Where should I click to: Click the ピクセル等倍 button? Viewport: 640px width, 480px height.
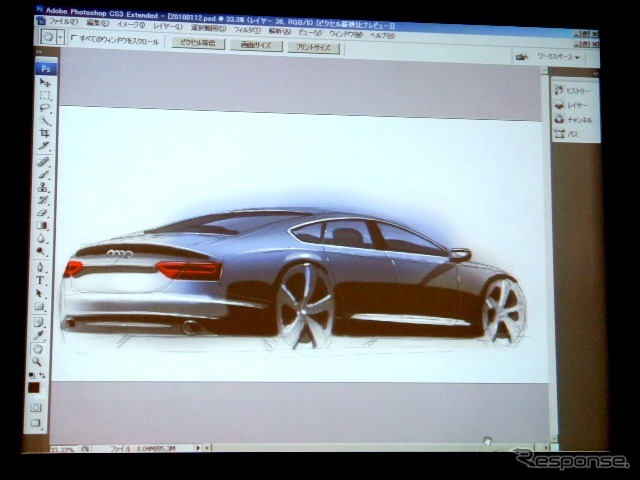point(198,42)
